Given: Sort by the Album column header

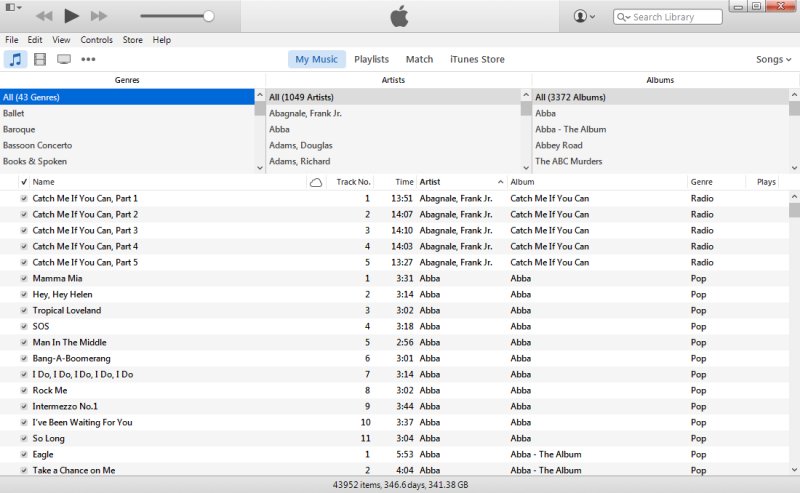Looking at the screenshot, I should (597, 182).
